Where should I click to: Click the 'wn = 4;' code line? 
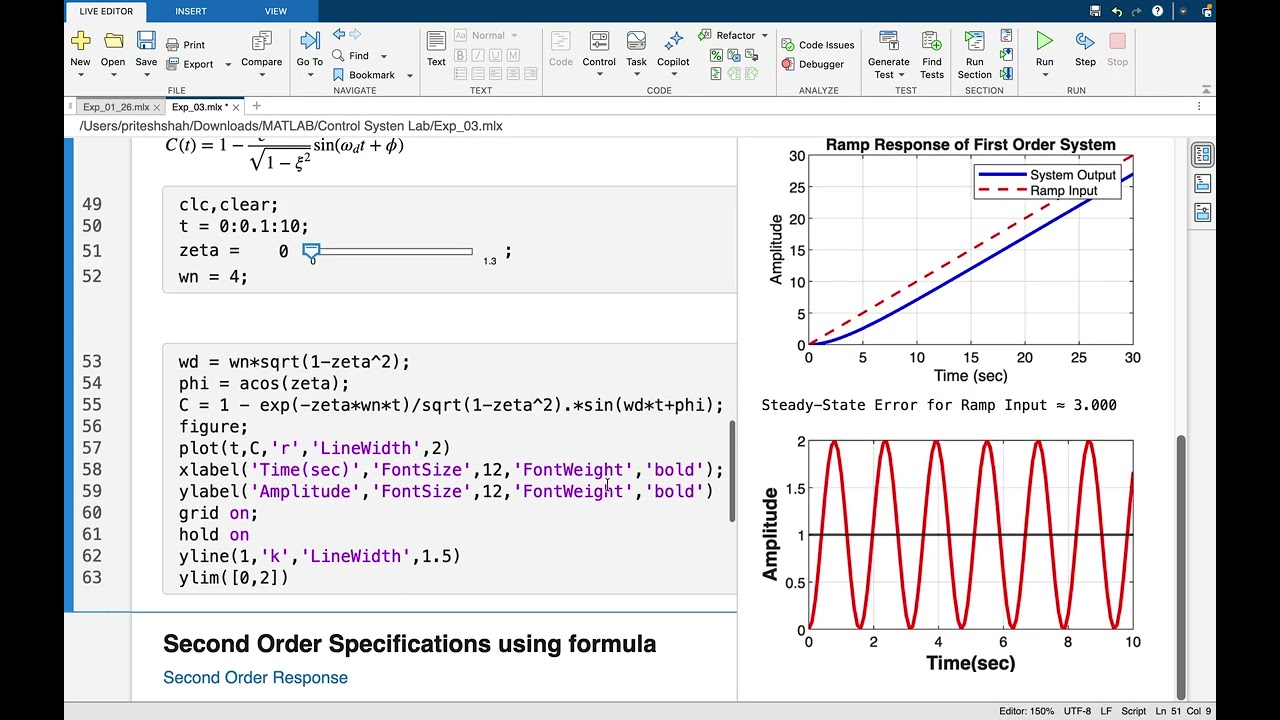click(213, 276)
